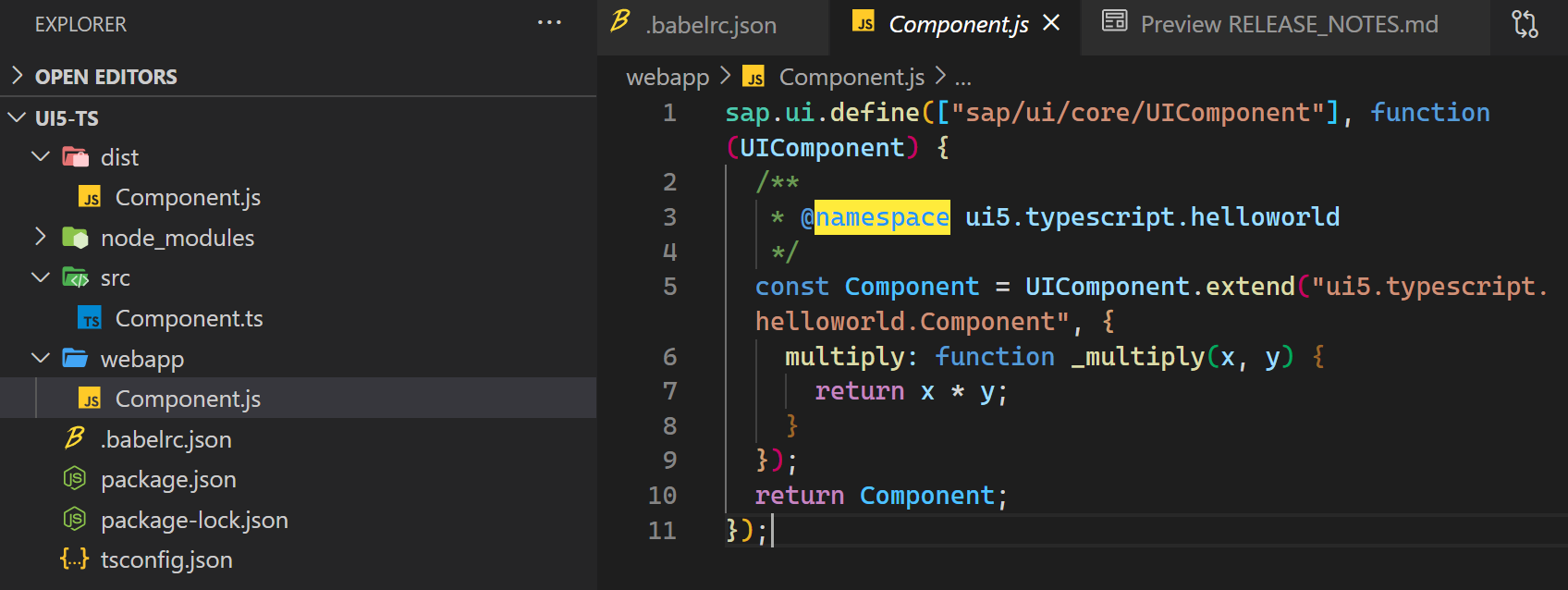Screen dimensions: 1568x590
Task: Switch to the .babelrc.json tab
Action: tap(711, 25)
